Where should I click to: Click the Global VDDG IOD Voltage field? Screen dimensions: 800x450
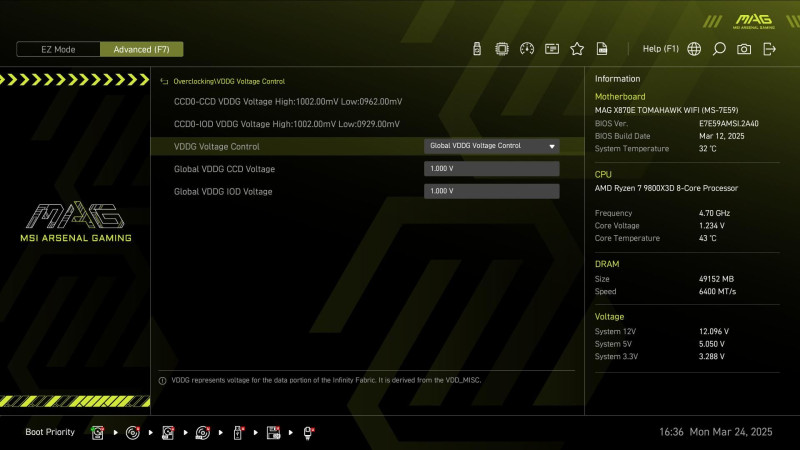[491, 191]
